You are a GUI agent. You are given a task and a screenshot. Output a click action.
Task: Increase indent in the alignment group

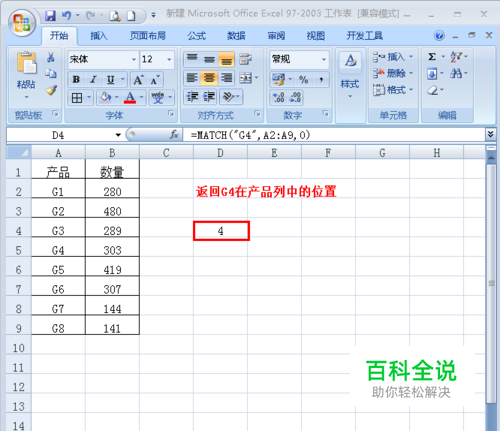click(x=209, y=97)
